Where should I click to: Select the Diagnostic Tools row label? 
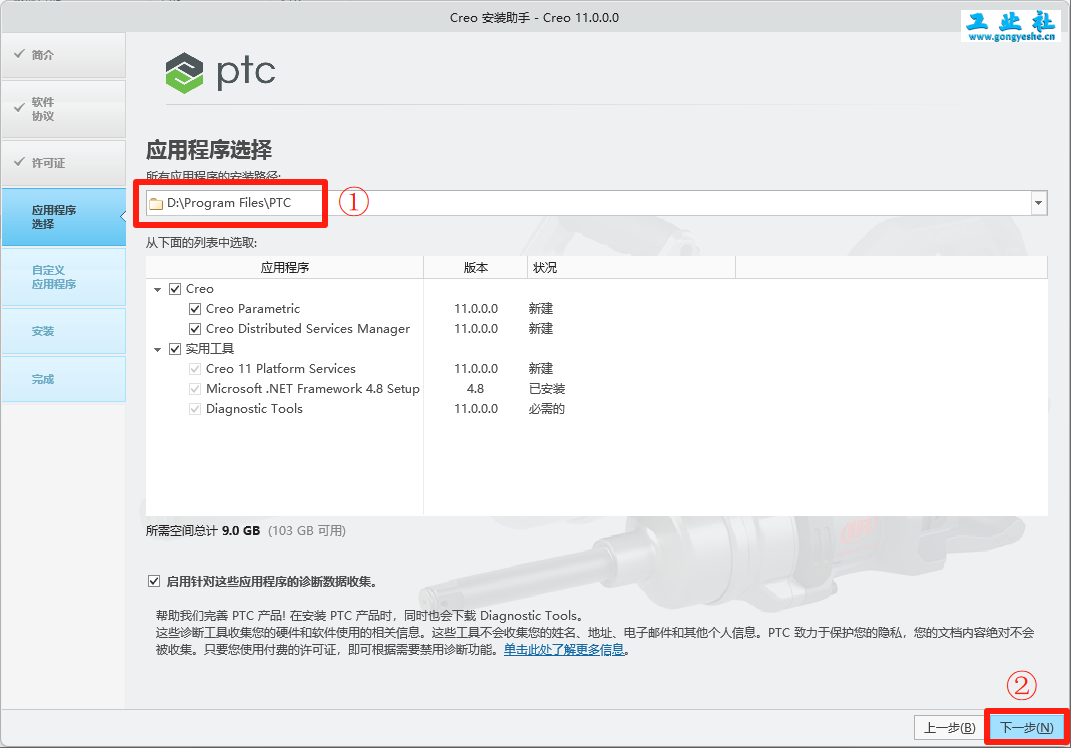254,408
